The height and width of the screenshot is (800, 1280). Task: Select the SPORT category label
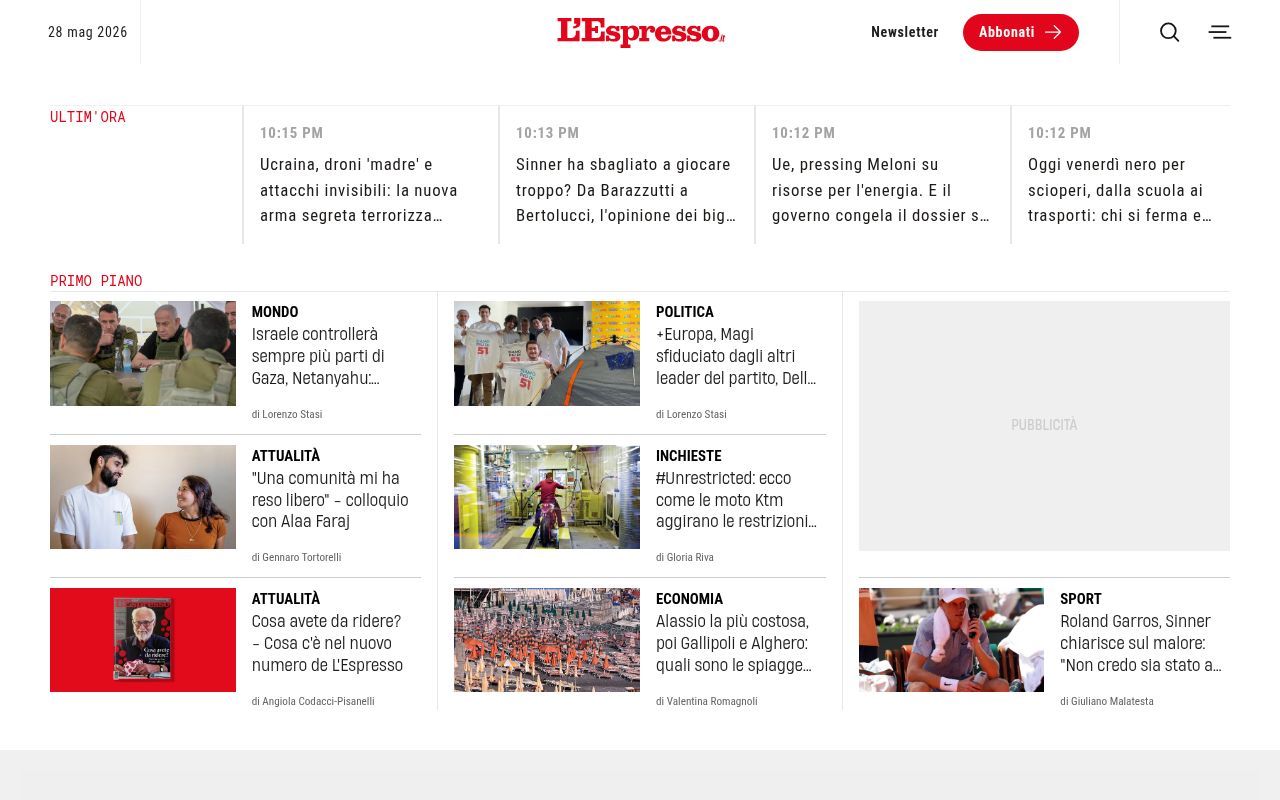coord(1081,599)
